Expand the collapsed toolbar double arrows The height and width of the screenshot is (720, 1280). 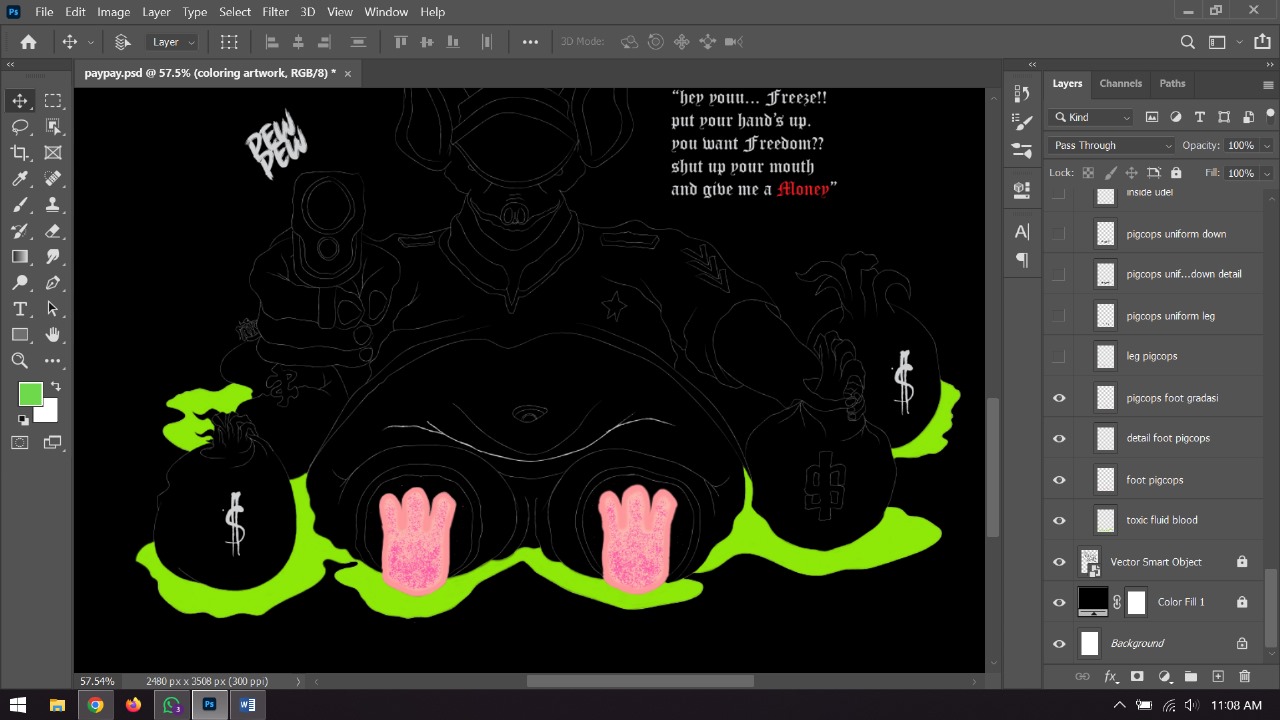10,65
